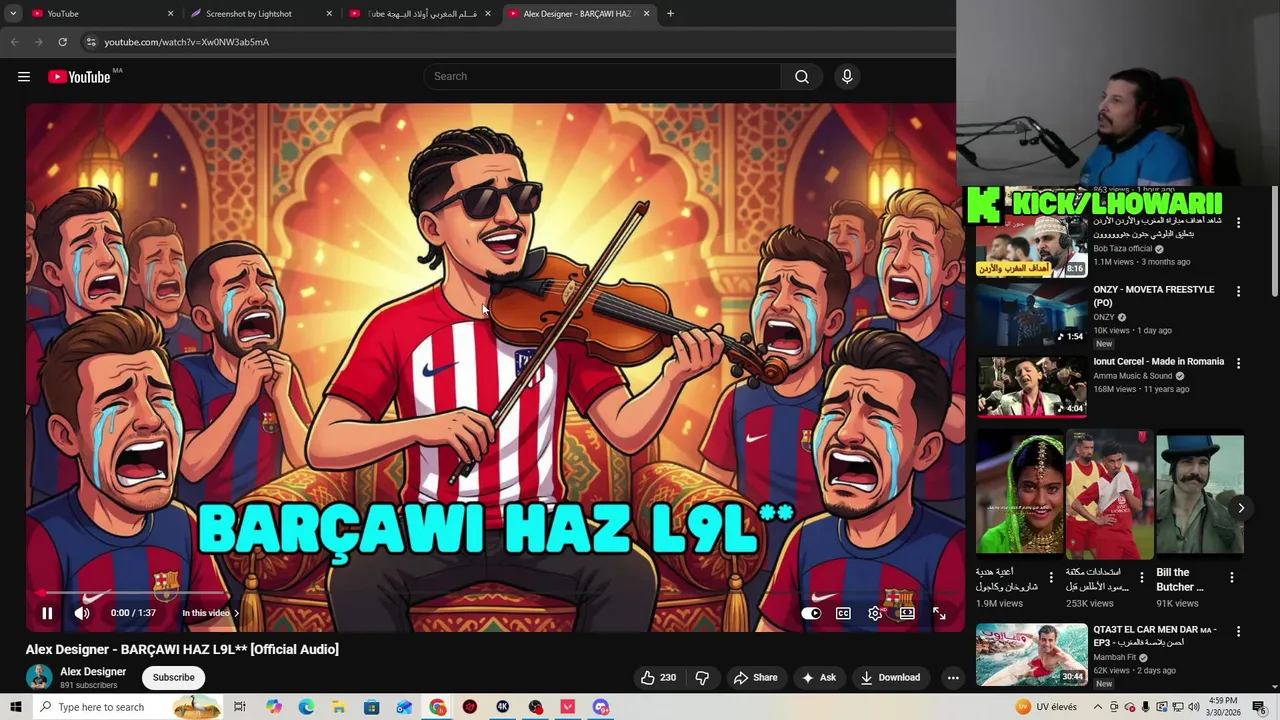Open options for QTA3T EL CAR video
The height and width of the screenshot is (720, 1280).
(1238, 632)
